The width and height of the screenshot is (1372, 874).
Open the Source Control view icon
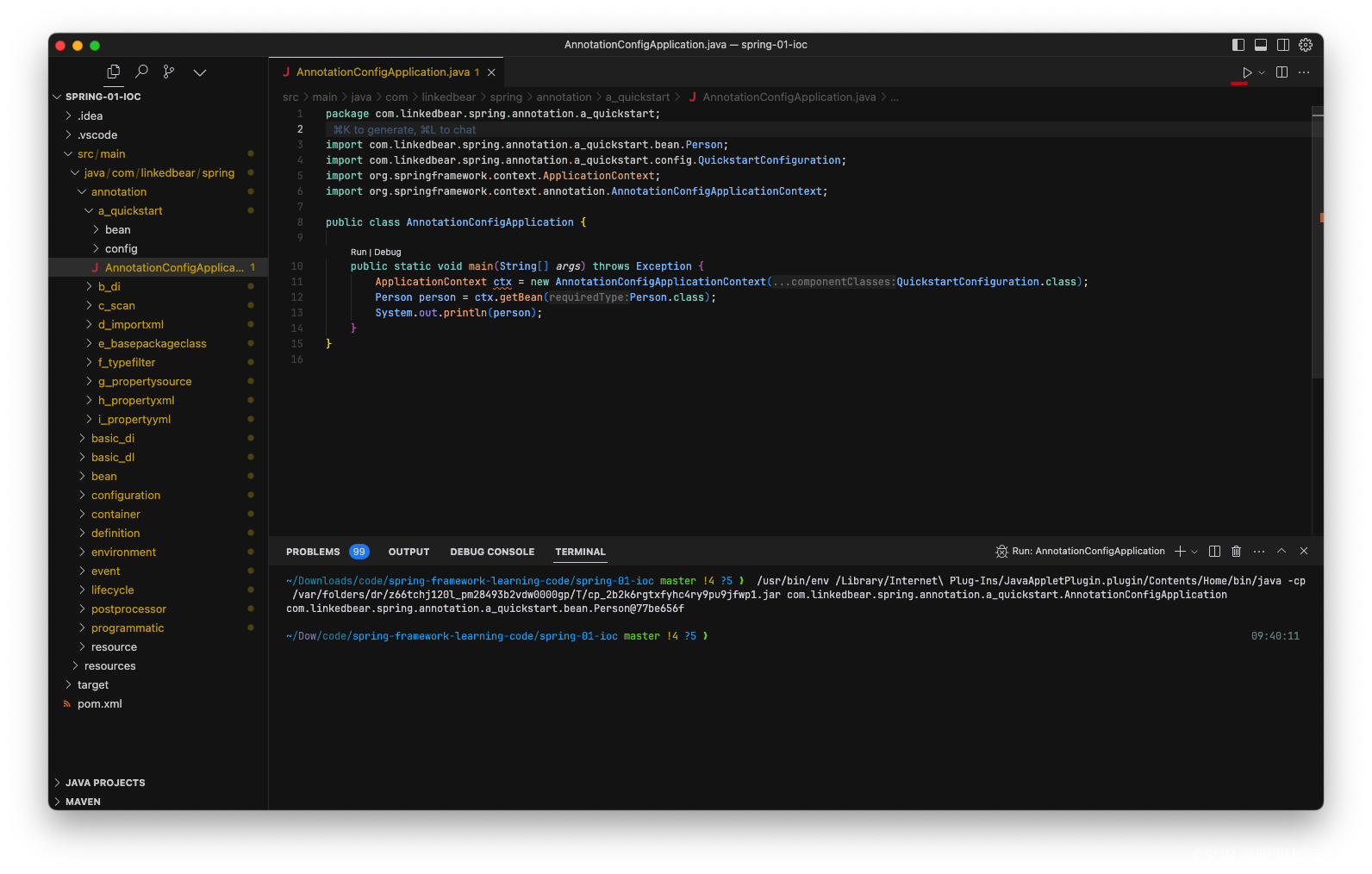click(x=169, y=72)
